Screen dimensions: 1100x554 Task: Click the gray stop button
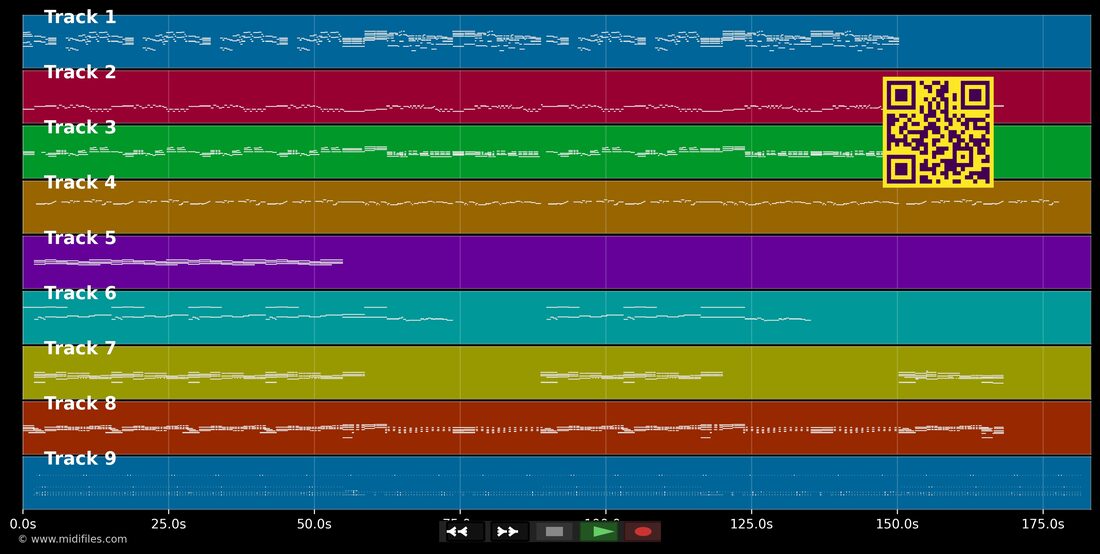coord(554,532)
